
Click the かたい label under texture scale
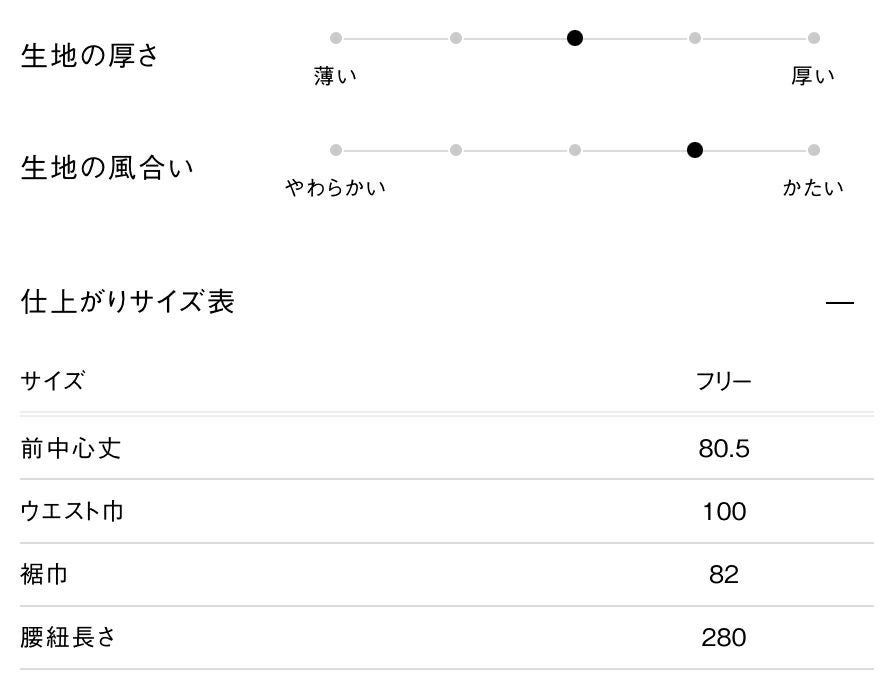[813, 188]
